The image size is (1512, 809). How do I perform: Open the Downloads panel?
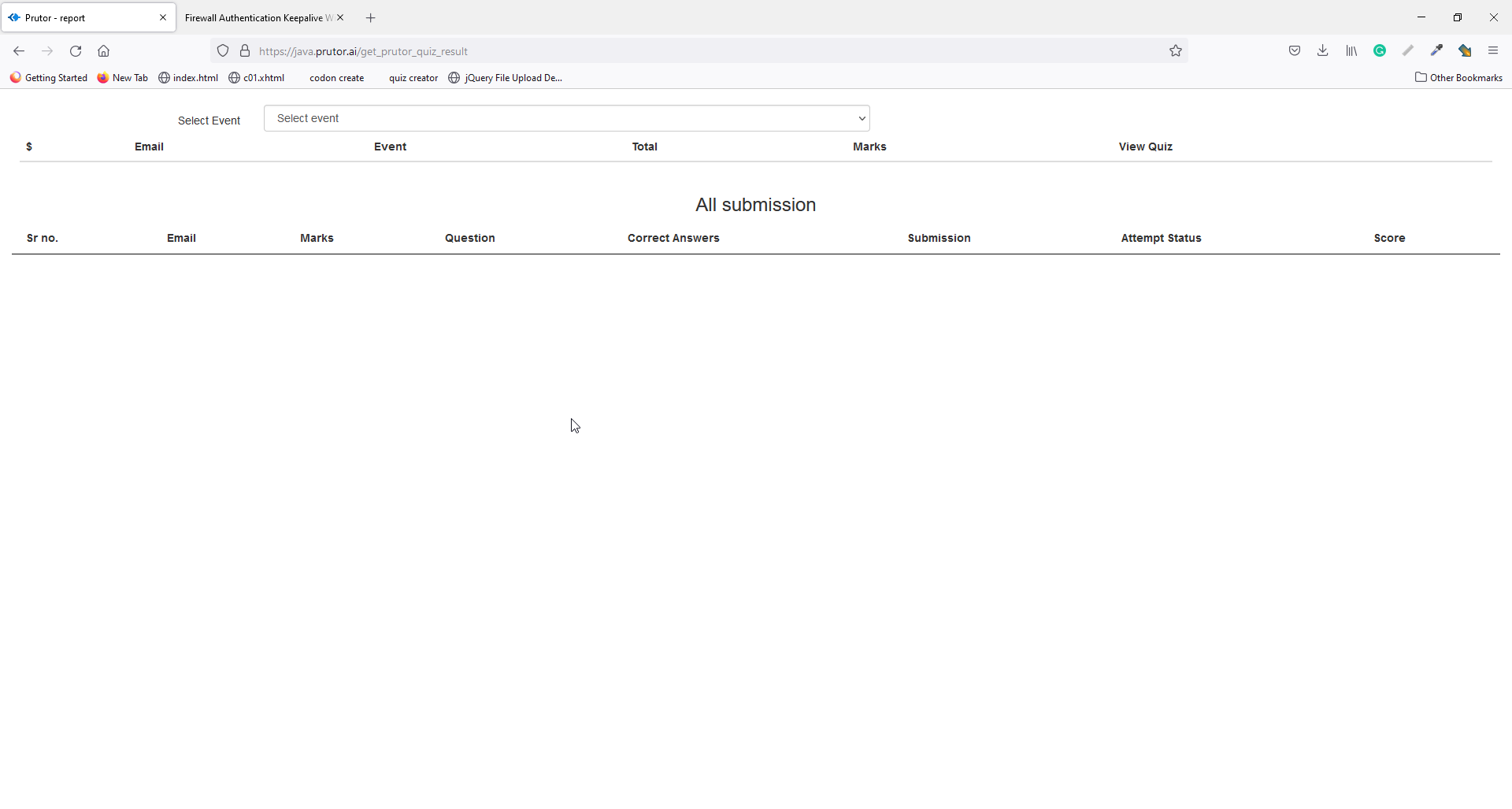coord(1323,51)
